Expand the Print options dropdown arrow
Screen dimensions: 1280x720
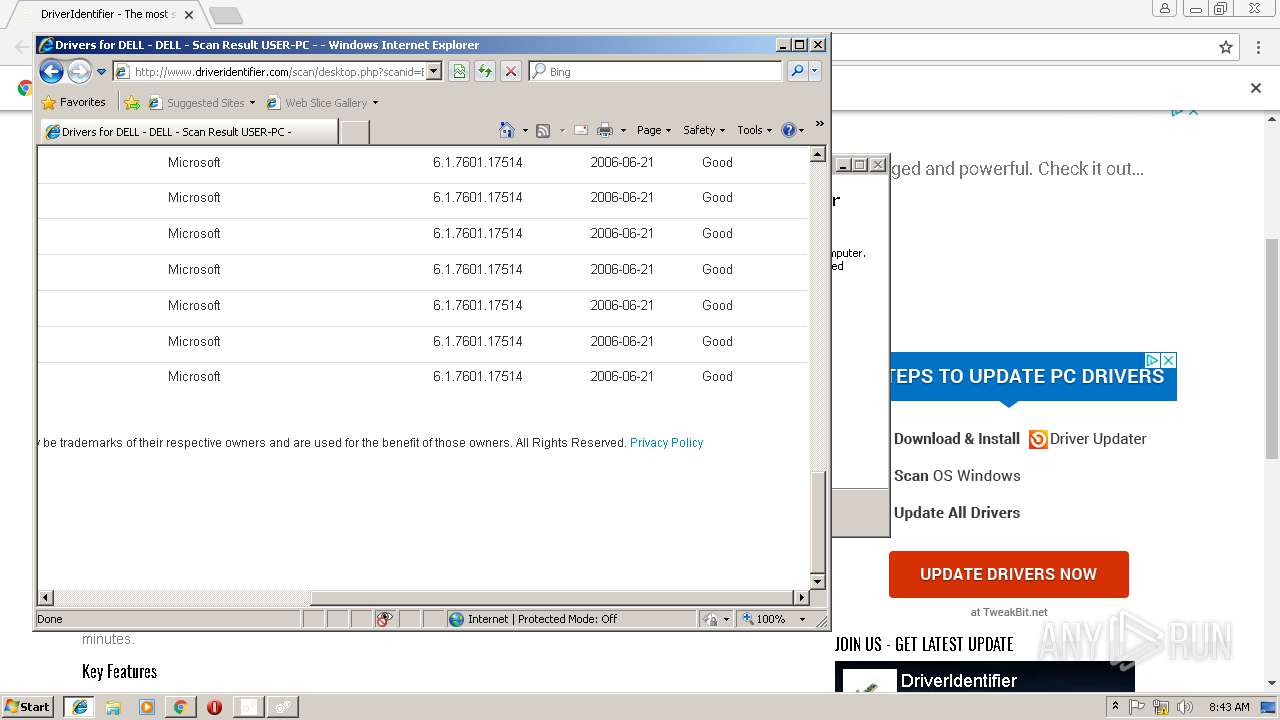coord(623,130)
